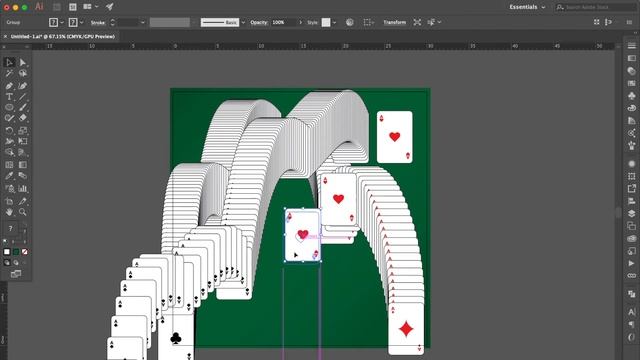Select the Rotate tool

[x=9, y=131]
